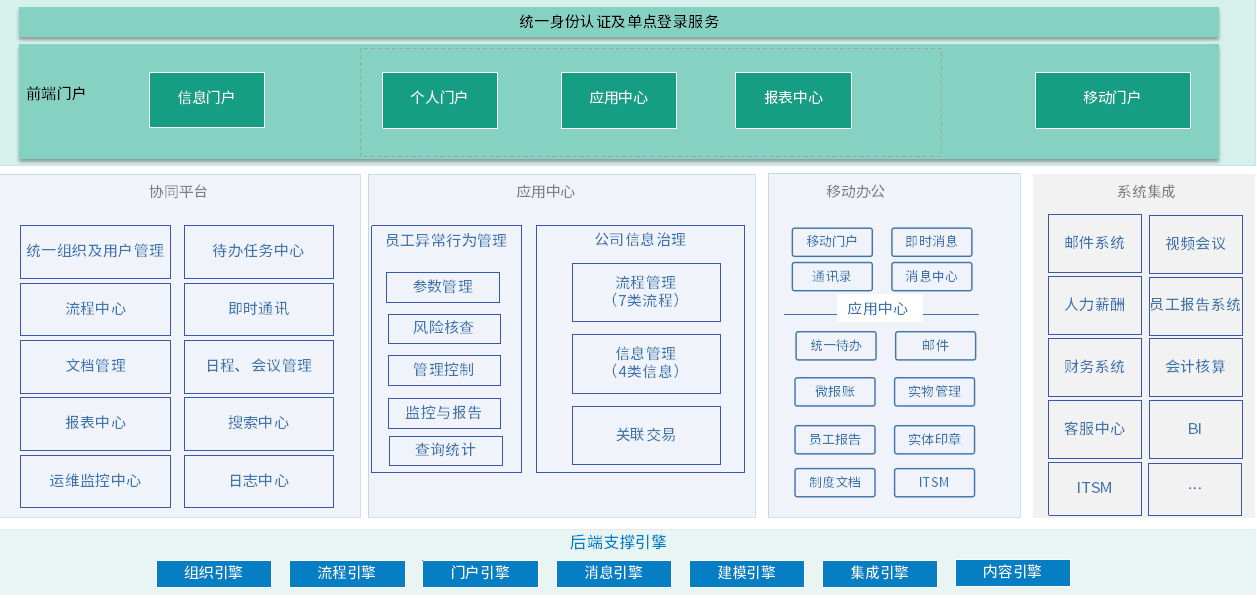Open 员工报告系统 in 系统集成
Viewport: 1257px width, 598px height.
[1196, 306]
